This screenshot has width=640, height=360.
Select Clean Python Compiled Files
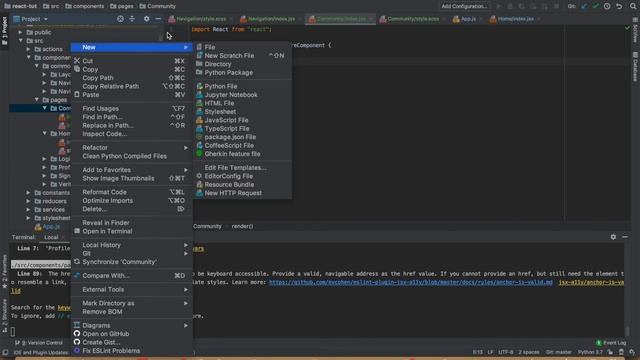pos(124,156)
